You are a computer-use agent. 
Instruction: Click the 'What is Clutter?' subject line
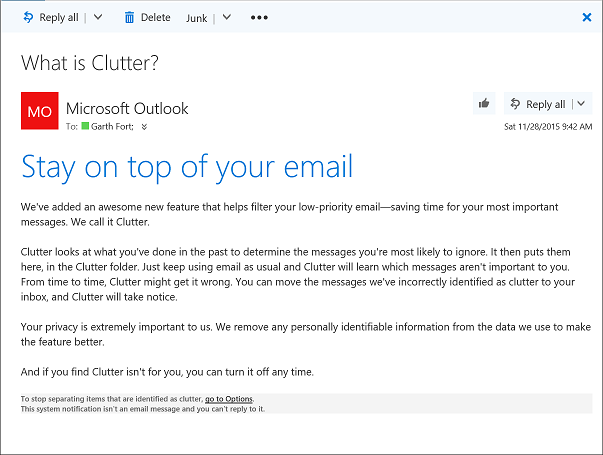[90, 63]
